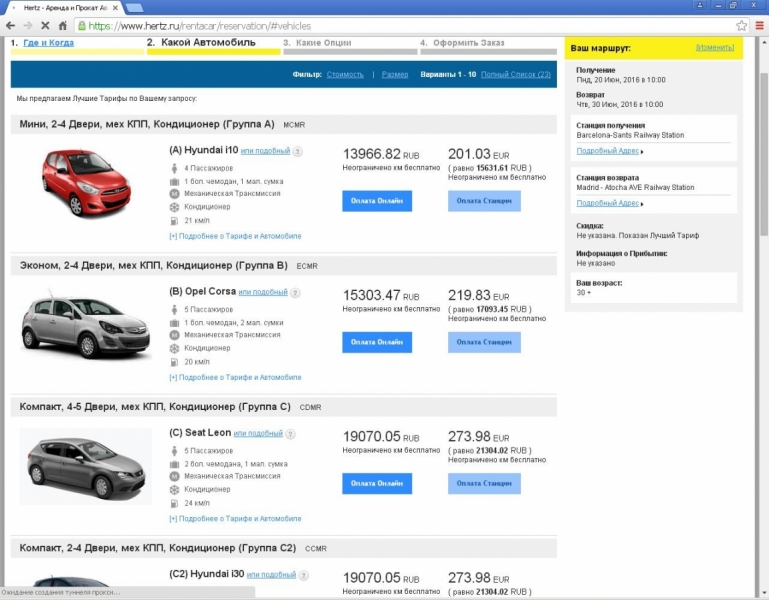The width and height of the screenshot is (769, 600).
Task: Expand Подробнее о Тарифе for Hyundai i10
Action: pyautogui.click(x=235, y=236)
